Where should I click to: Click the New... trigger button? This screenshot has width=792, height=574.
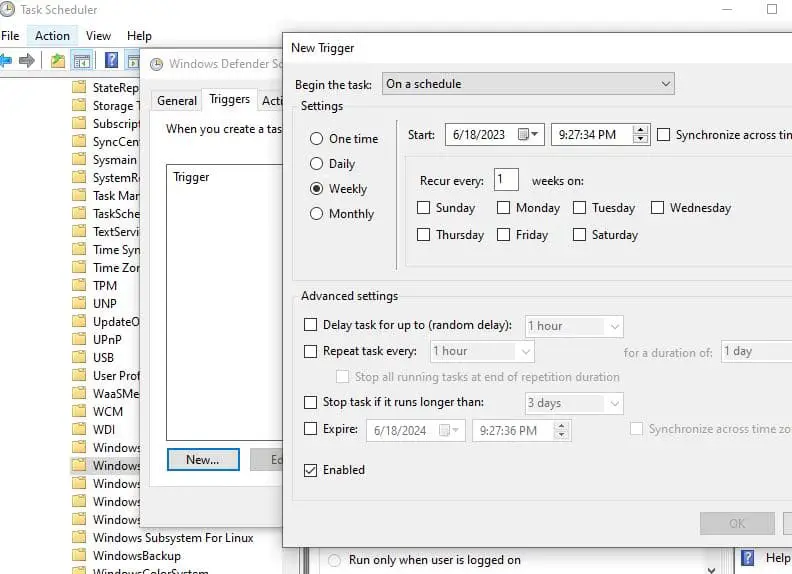click(202, 459)
